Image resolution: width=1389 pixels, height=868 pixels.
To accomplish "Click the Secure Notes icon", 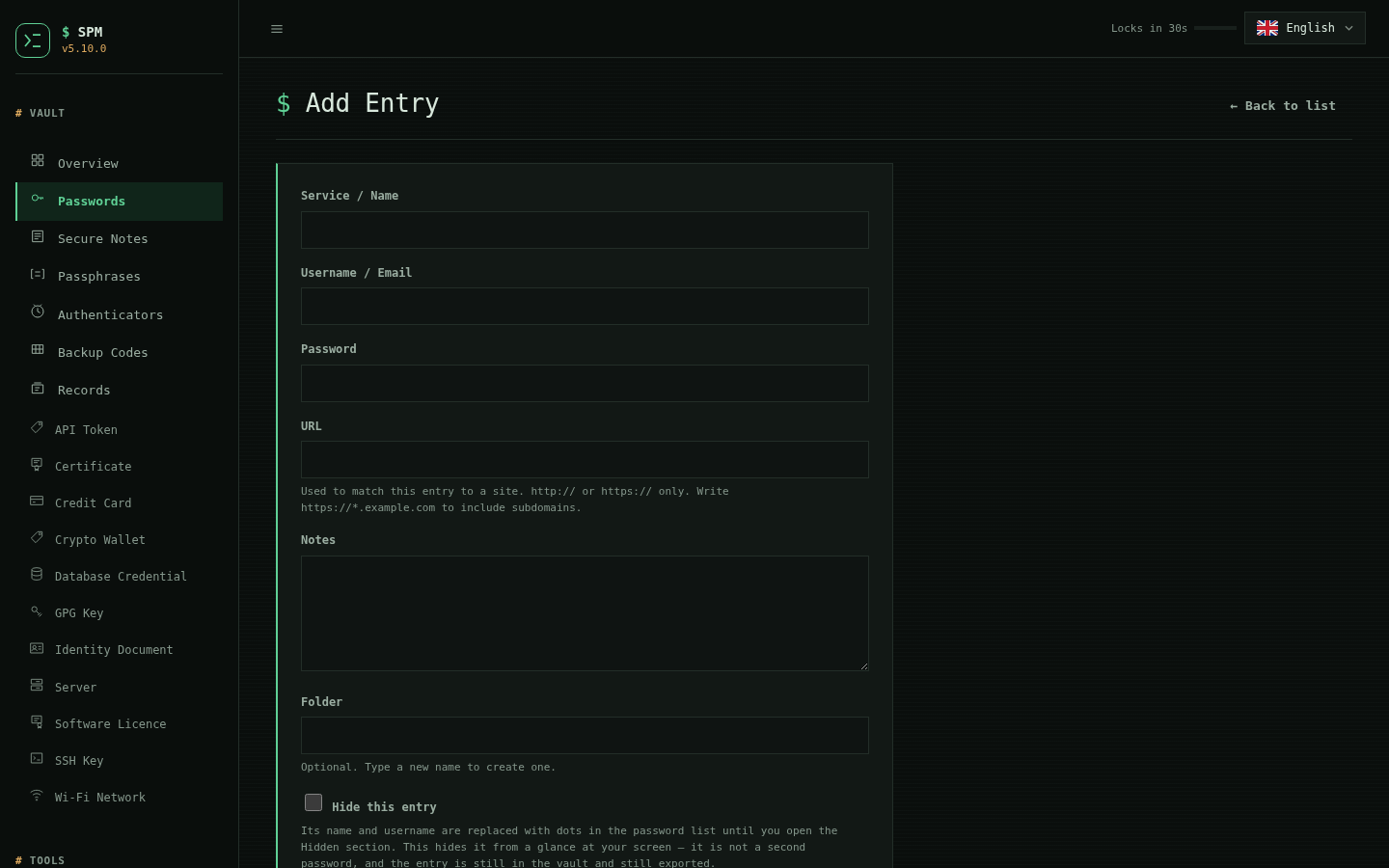I will [x=38, y=236].
